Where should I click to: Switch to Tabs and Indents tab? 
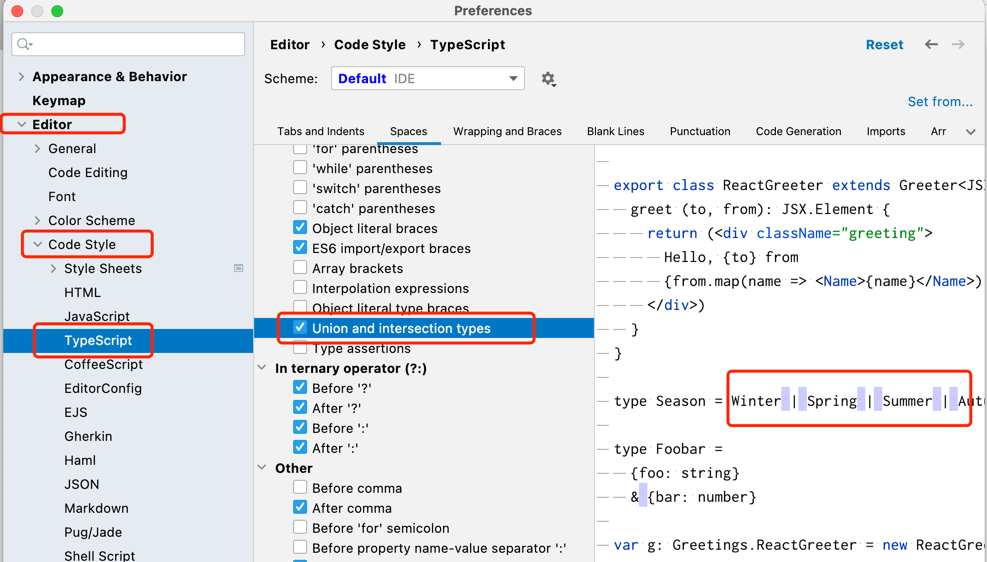click(x=320, y=131)
